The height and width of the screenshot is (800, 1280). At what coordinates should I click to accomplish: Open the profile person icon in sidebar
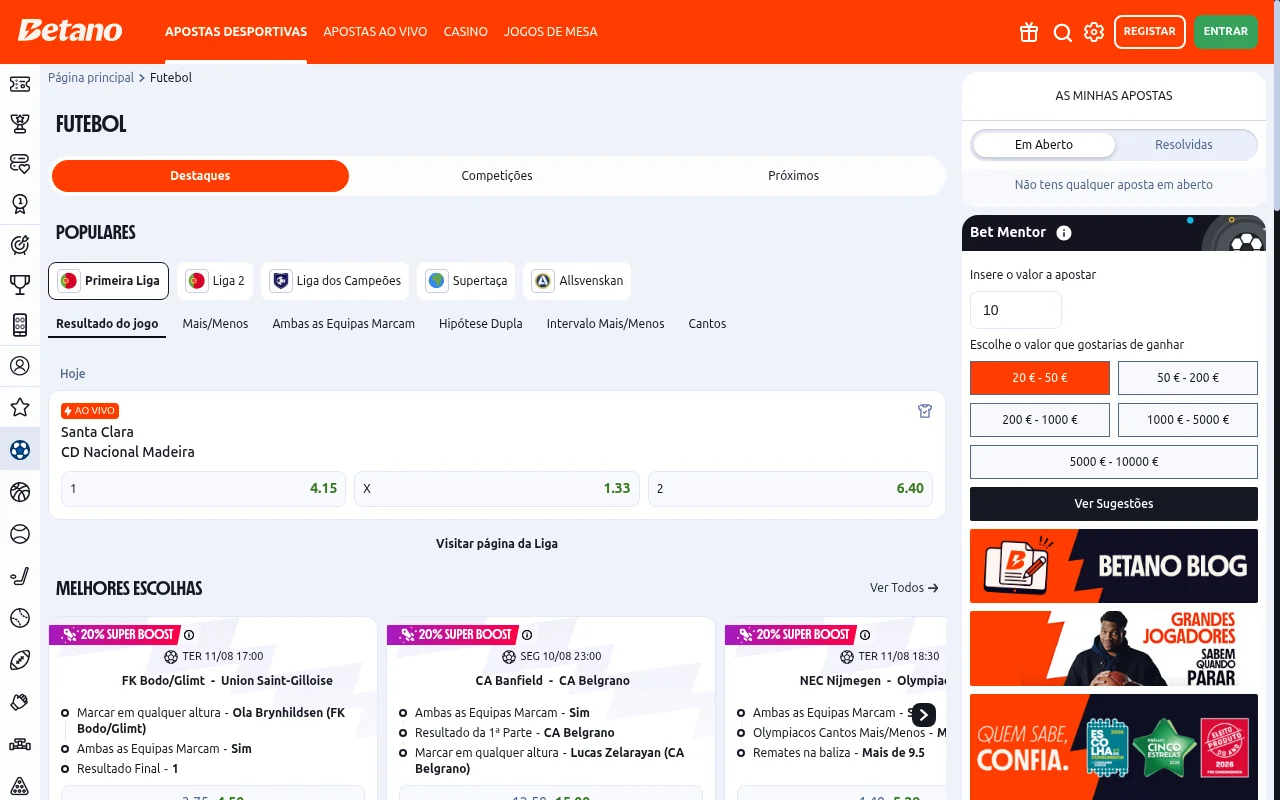click(x=20, y=366)
